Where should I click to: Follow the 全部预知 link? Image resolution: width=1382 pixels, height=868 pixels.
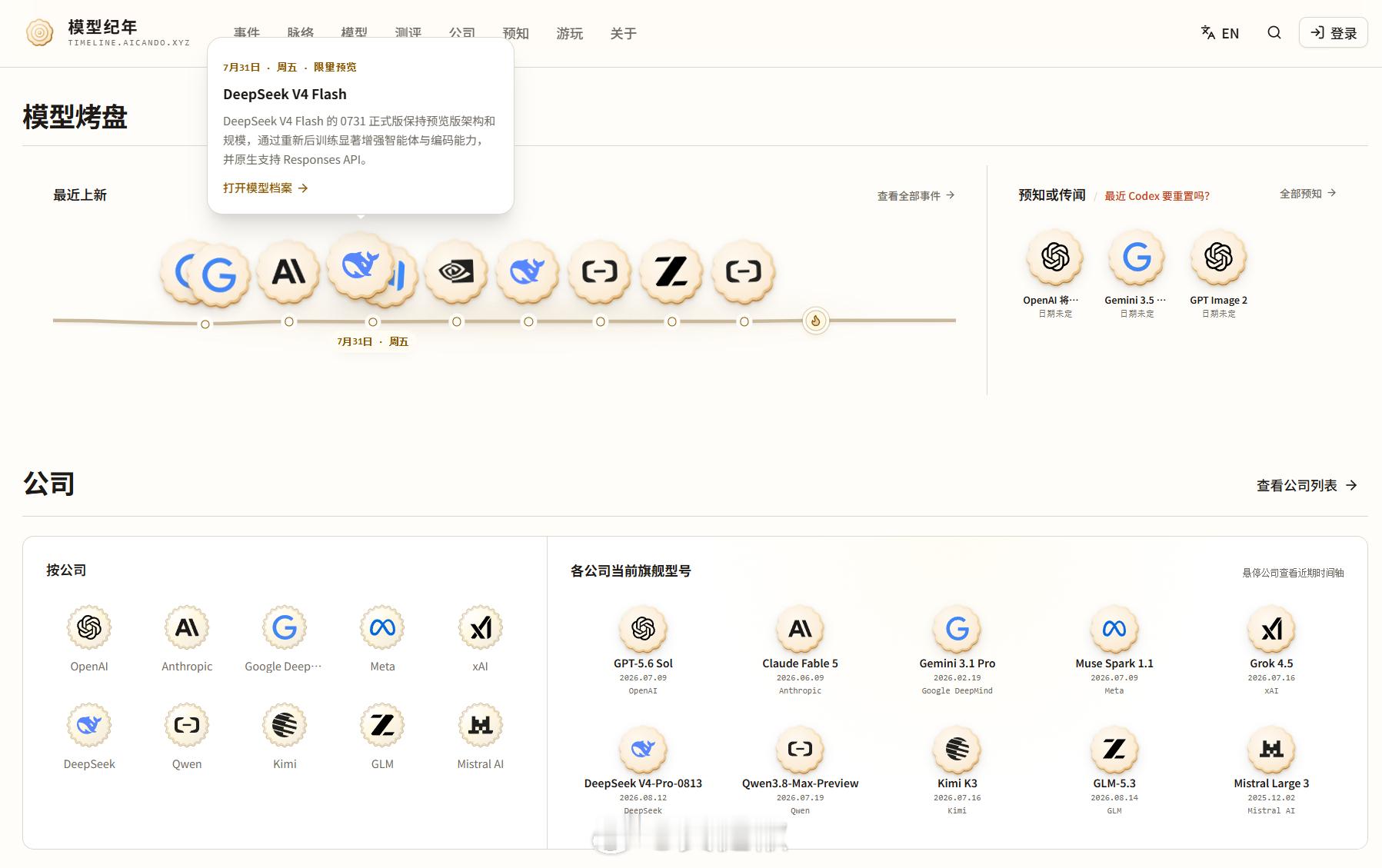pyautogui.click(x=1307, y=194)
